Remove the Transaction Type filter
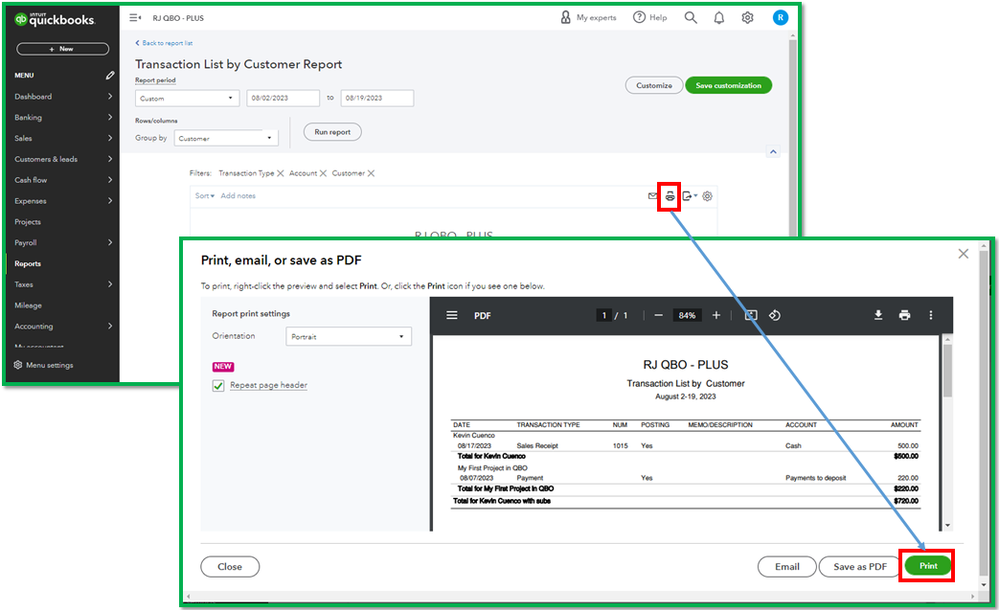Screen dimensions: 999x610 tap(280, 173)
